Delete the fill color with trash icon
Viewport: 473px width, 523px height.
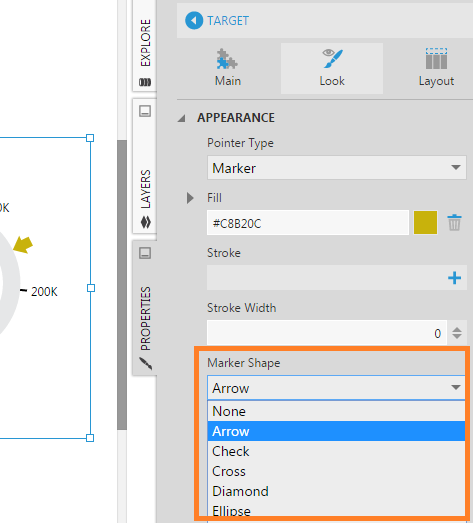tap(454, 222)
